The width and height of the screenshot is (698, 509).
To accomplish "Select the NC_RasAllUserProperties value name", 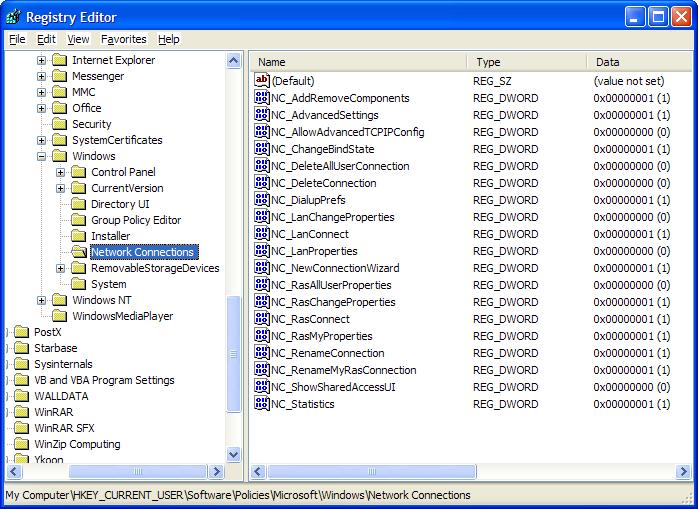I will pos(331,285).
